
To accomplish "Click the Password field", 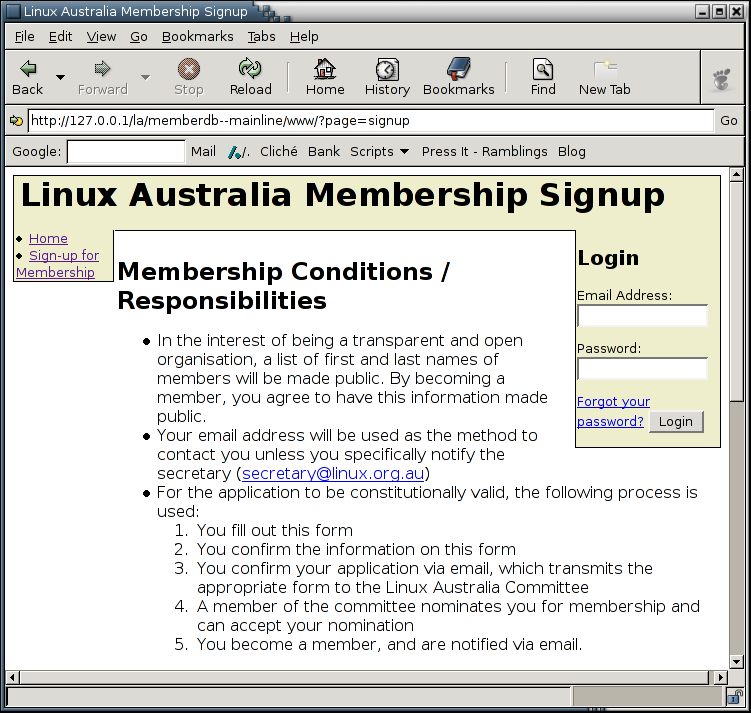I will coord(642,369).
